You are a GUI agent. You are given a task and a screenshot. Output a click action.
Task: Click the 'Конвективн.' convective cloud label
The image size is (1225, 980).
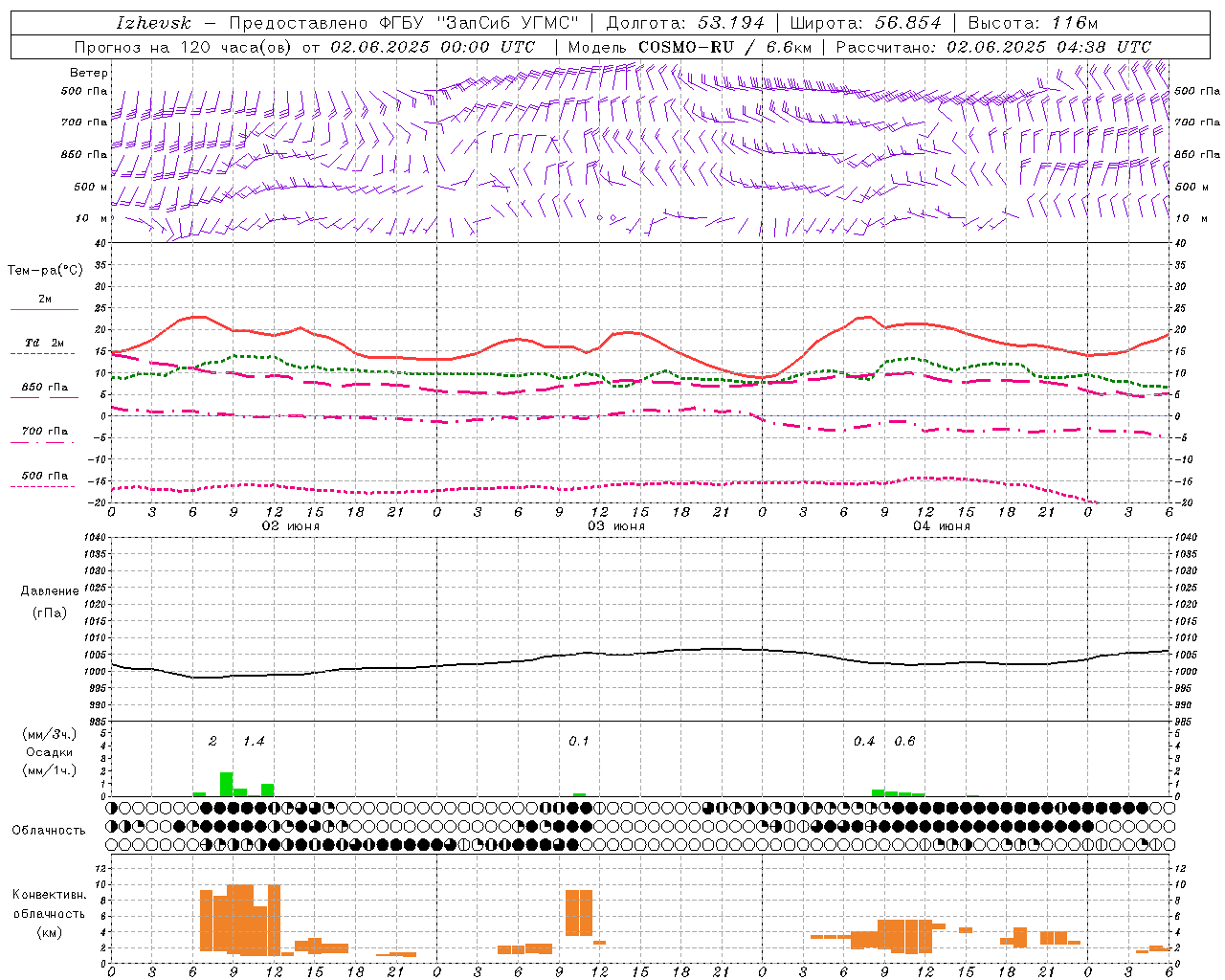[50, 895]
